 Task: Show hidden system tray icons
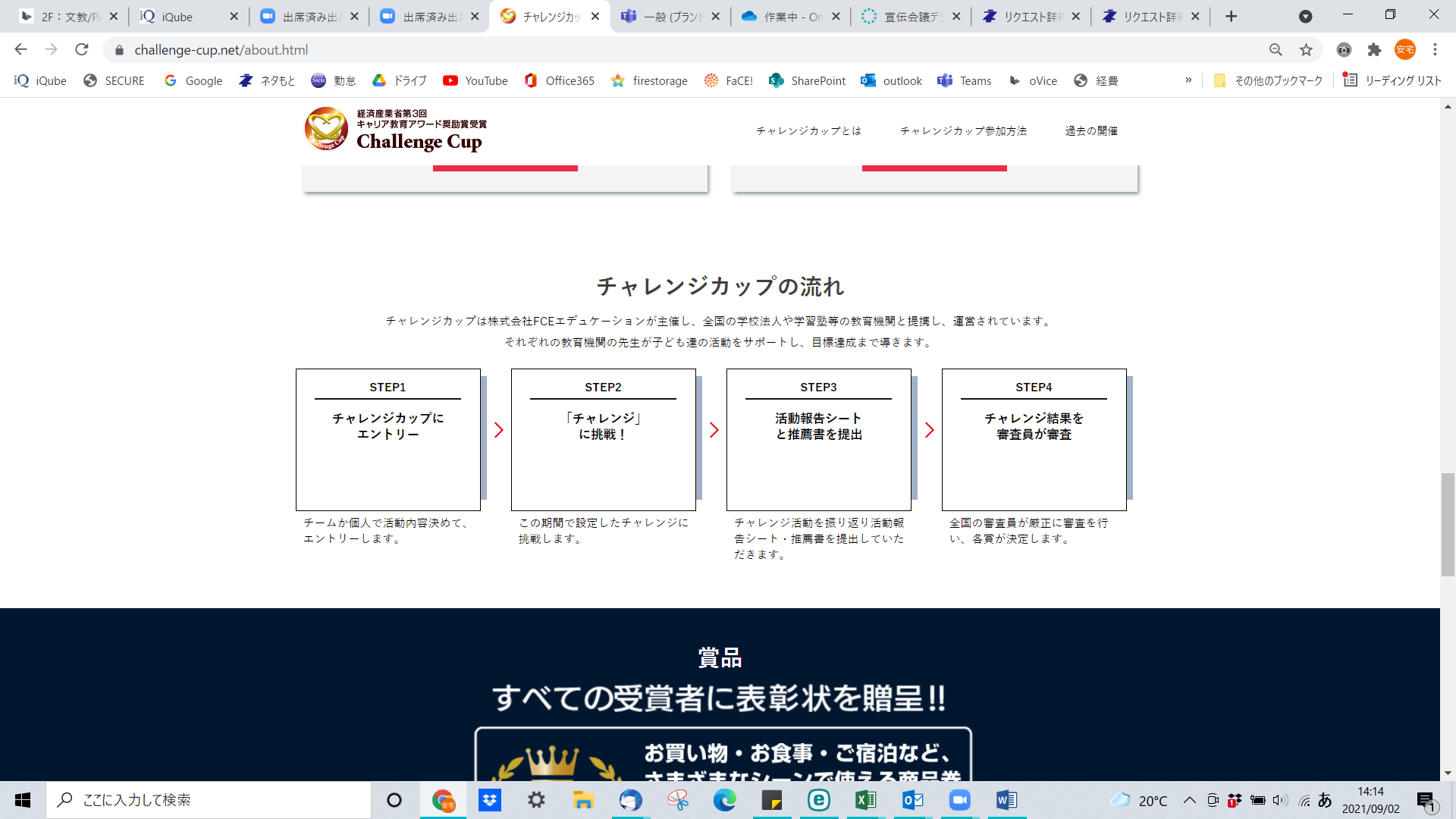point(1189,800)
